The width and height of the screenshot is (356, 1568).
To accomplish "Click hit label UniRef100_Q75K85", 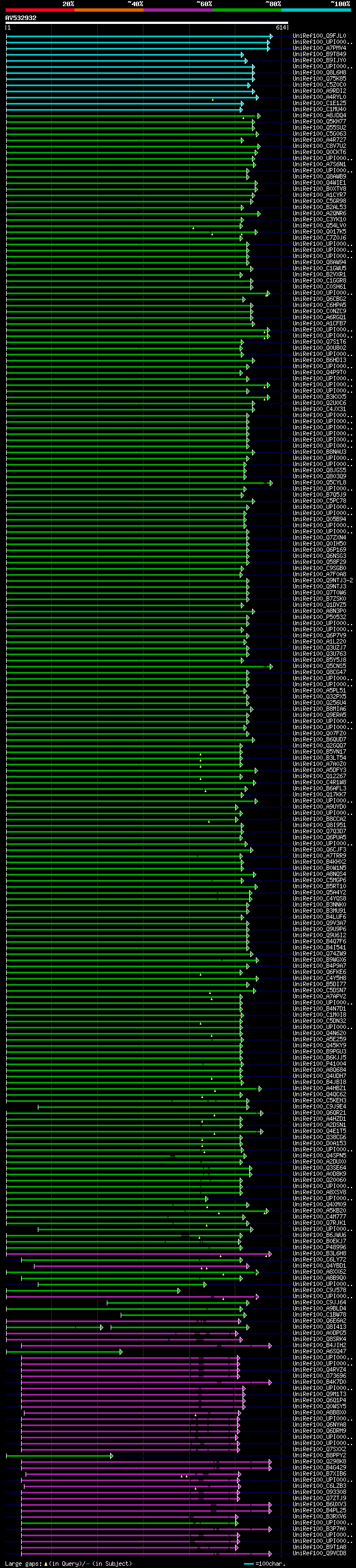I will coord(319,78).
